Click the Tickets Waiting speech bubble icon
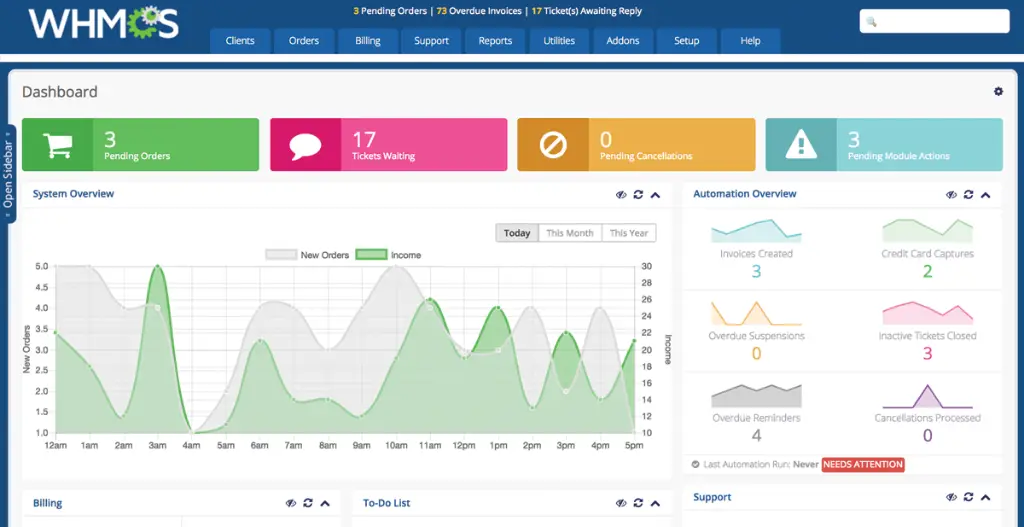 point(305,145)
